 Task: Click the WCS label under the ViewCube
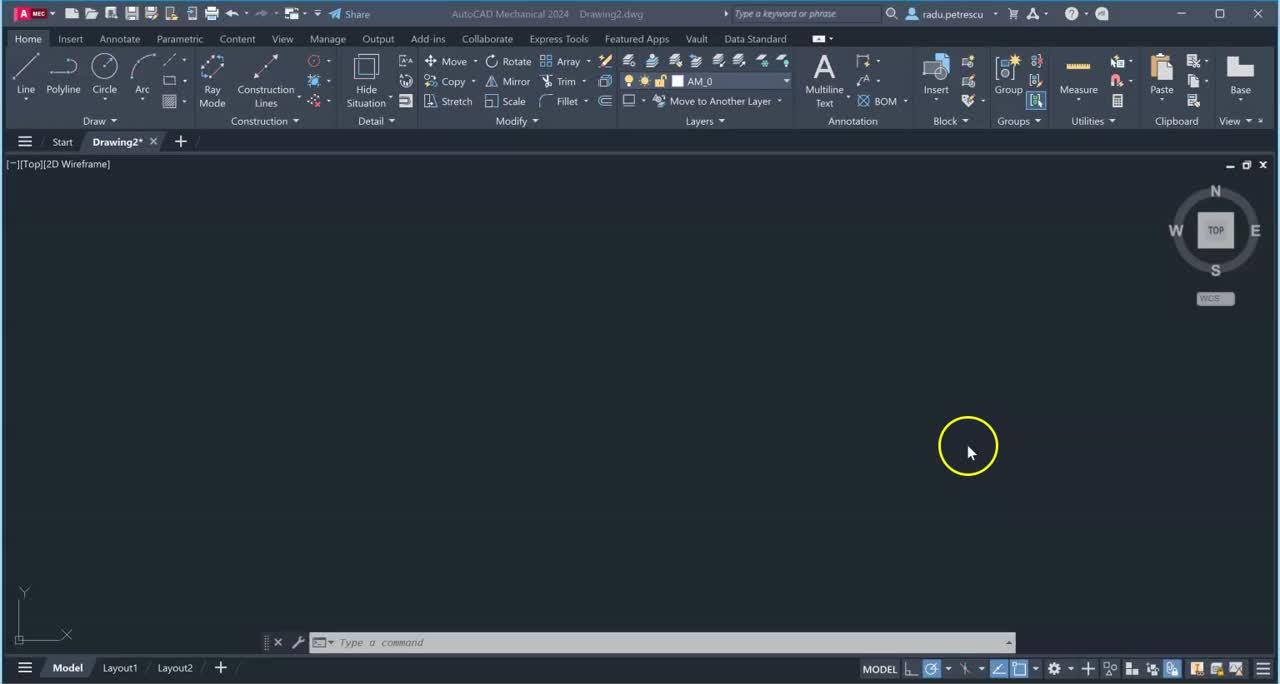point(1215,298)
